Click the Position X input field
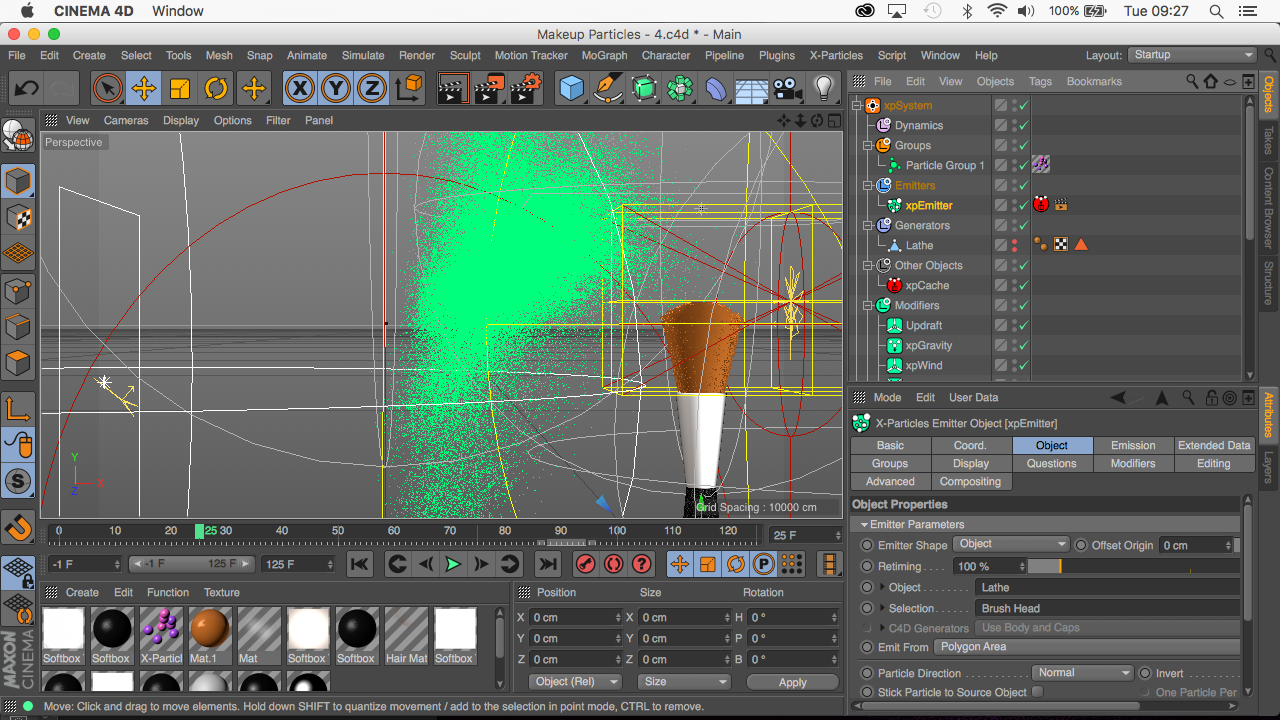This screenshot has height=720, width=1280. (x=578, y=618)
